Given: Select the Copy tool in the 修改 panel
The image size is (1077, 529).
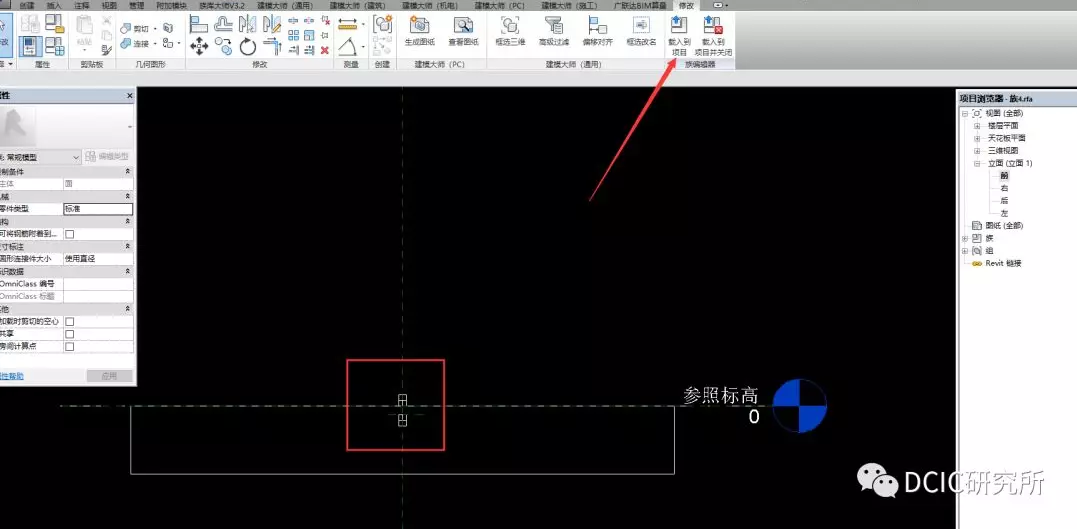Looking at the screenshot, I should tap(223, 47).
